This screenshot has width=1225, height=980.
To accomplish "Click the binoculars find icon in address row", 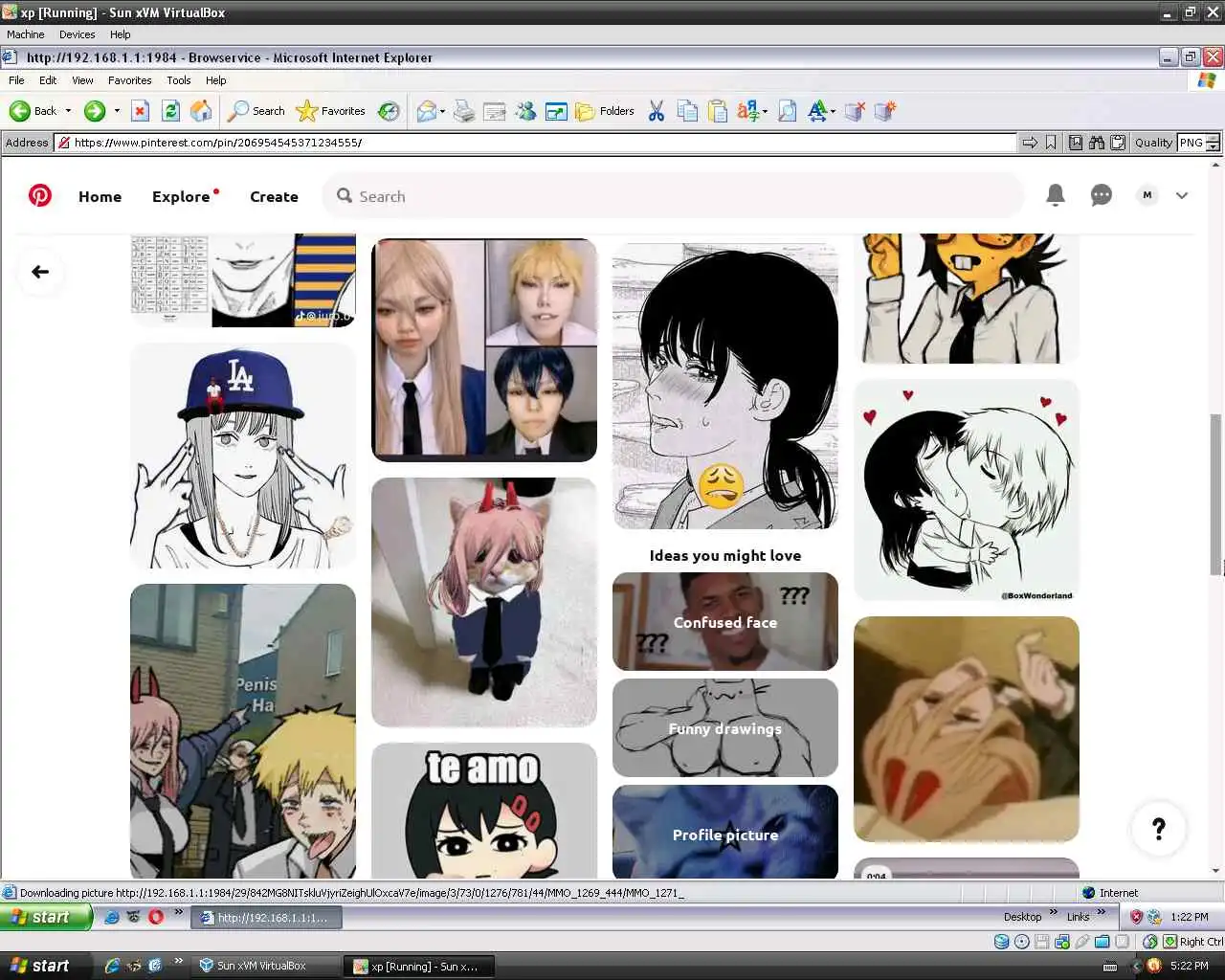I will pyautogui.click(x=1097, y=143).
